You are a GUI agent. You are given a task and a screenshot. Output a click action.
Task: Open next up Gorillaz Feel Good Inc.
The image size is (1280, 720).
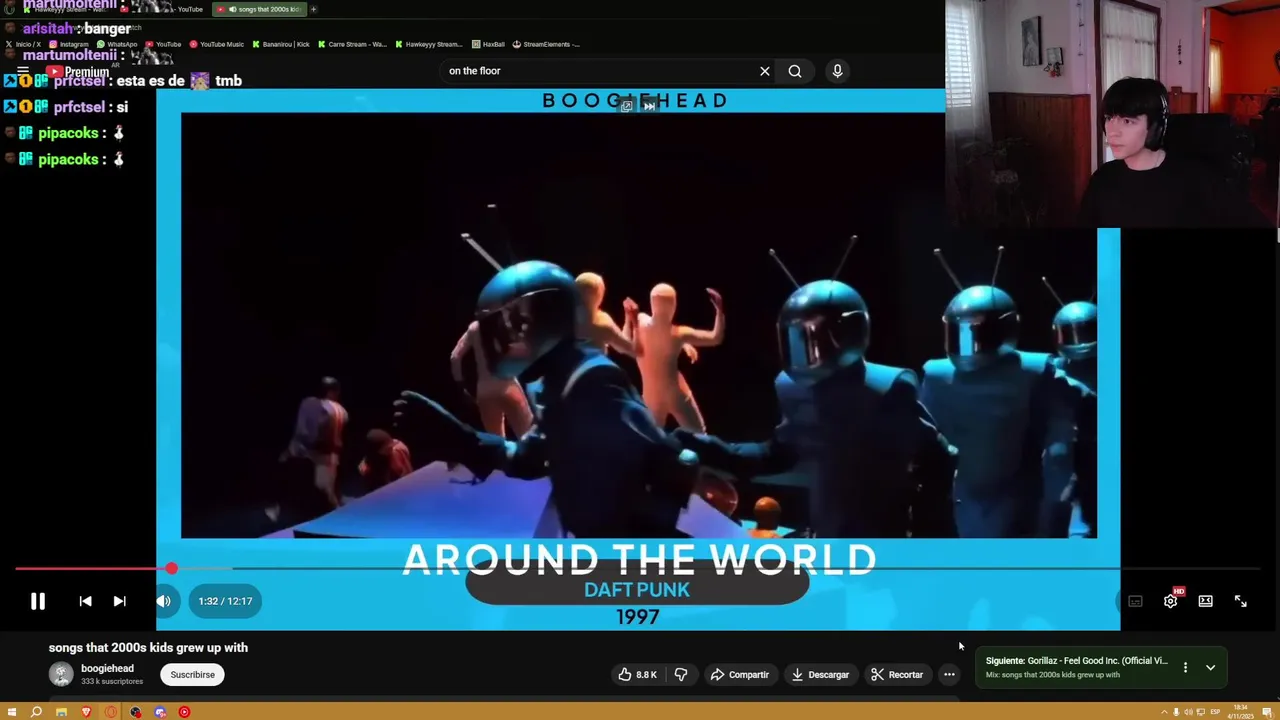[x=1076, y=661]
